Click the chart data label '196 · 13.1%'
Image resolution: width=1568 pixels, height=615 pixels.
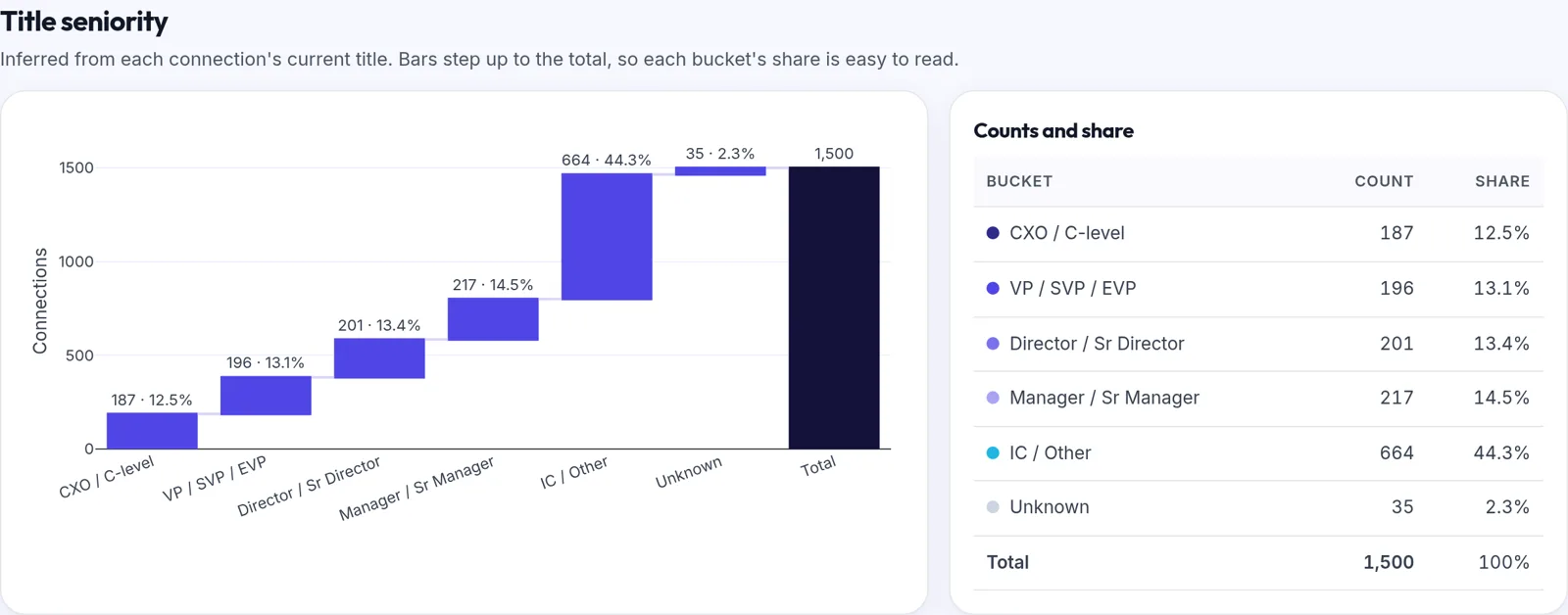point(266,362)
